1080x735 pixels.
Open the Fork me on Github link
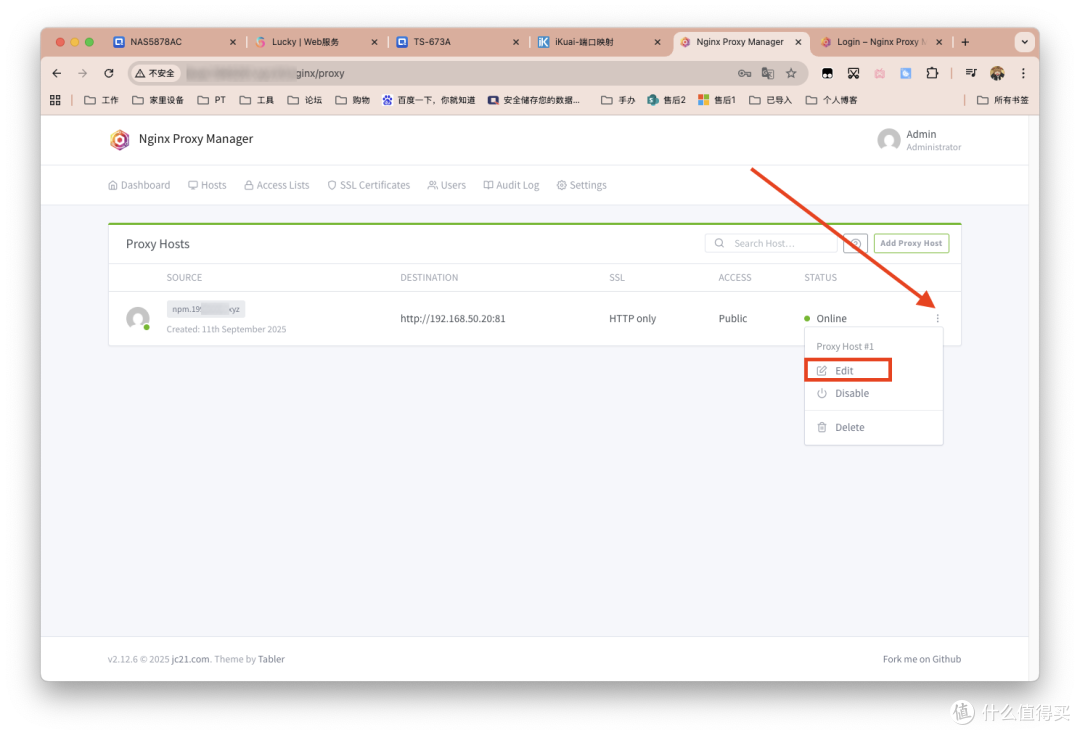pos(922,659)
